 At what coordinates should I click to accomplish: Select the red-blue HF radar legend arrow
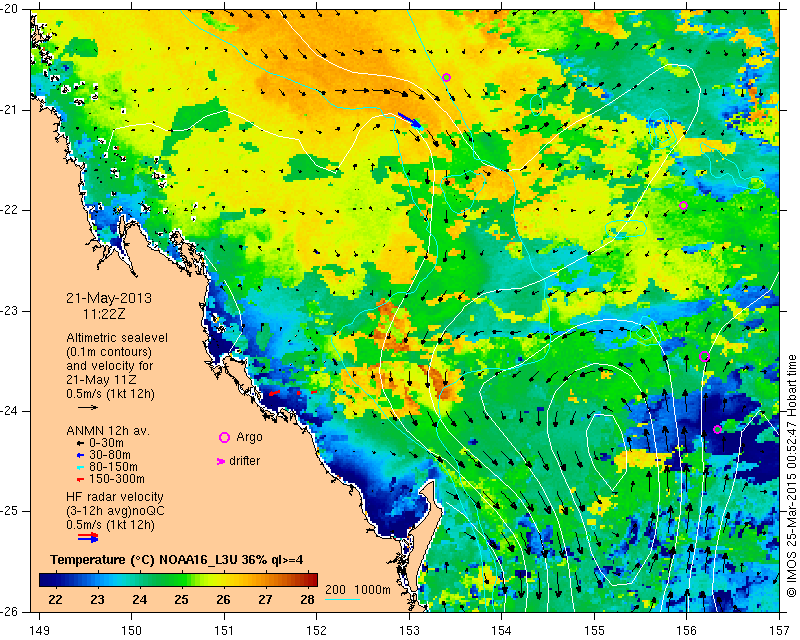pyautogui.click(x=88, y=537)
